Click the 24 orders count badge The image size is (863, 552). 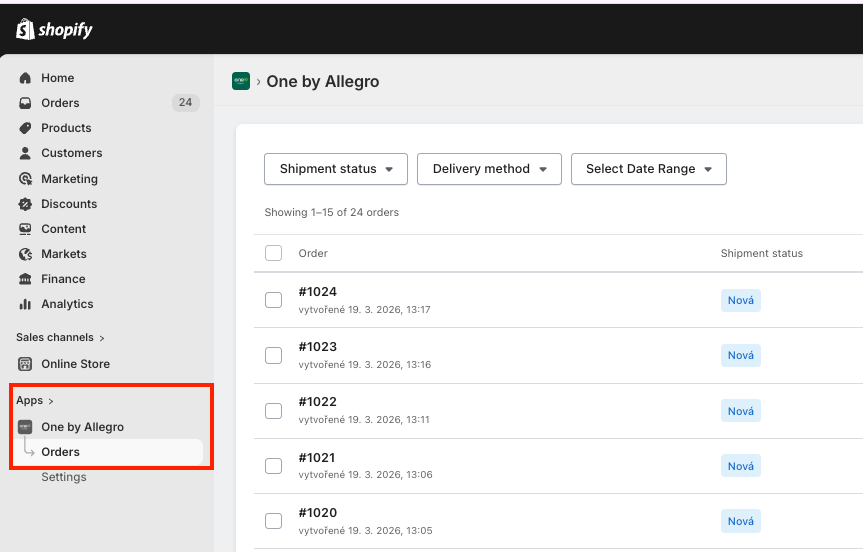185,102
